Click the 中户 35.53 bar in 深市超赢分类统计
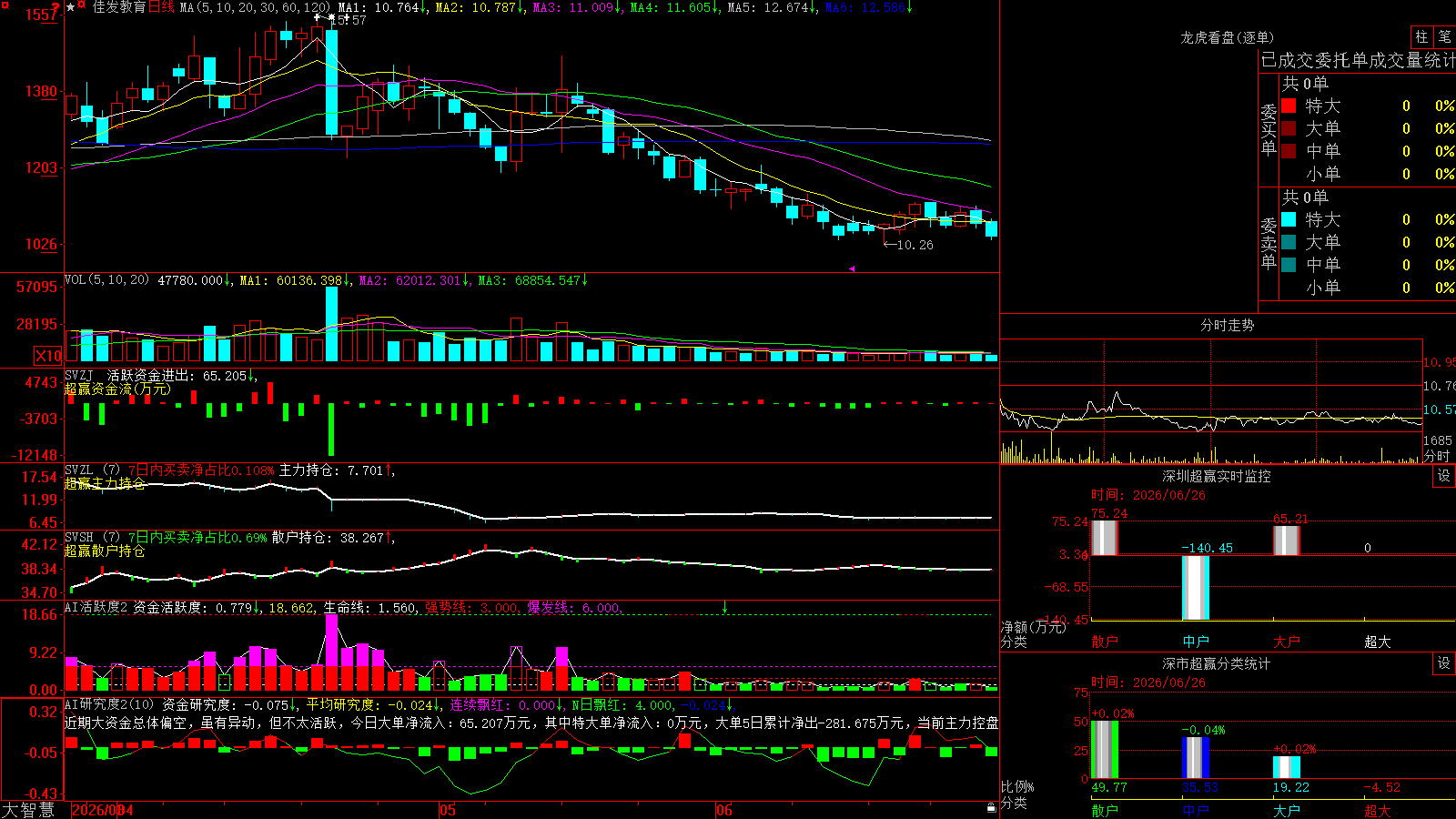 (x=1196, y=757)
